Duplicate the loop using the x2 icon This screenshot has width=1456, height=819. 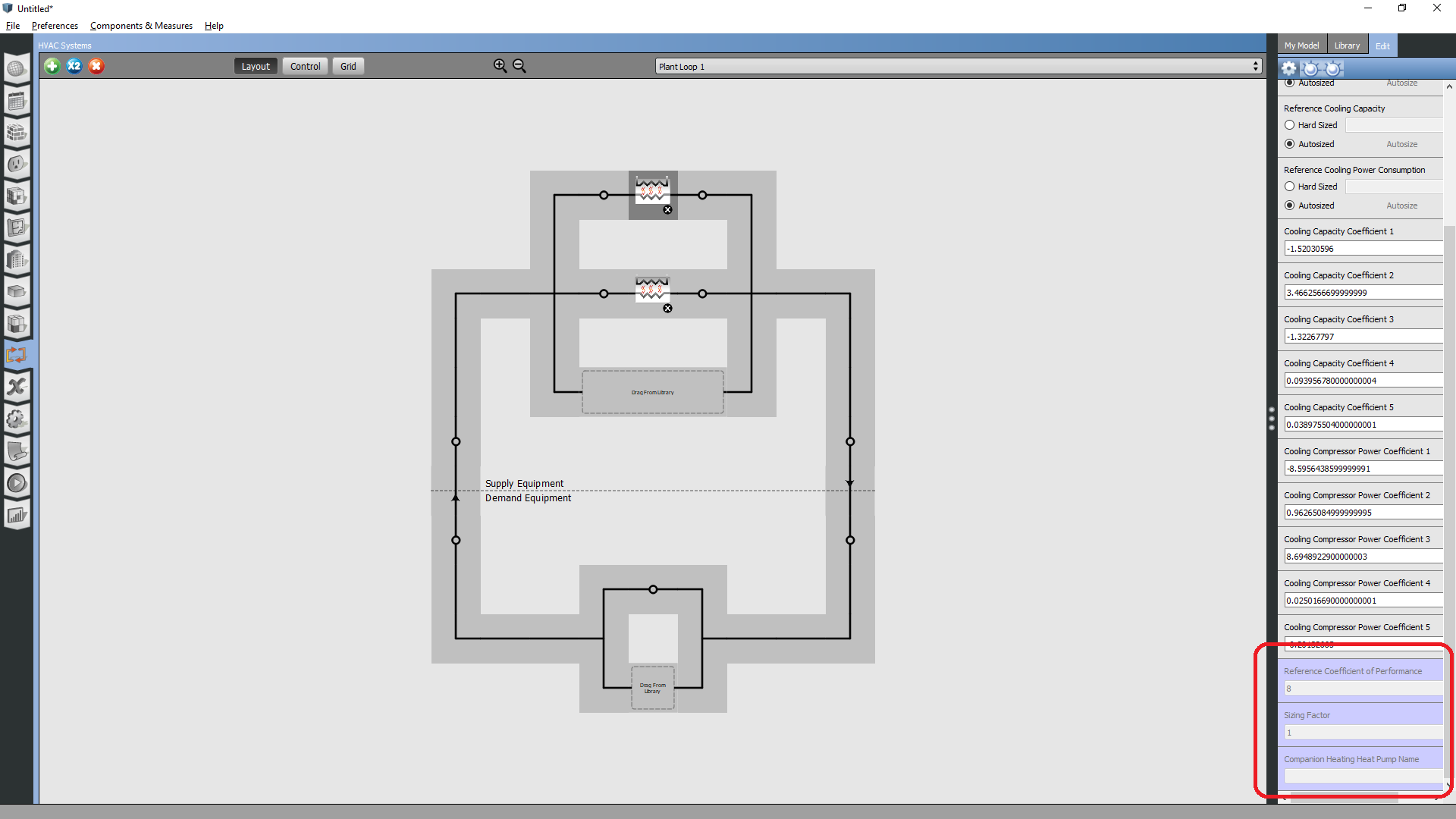click(74, 66)
